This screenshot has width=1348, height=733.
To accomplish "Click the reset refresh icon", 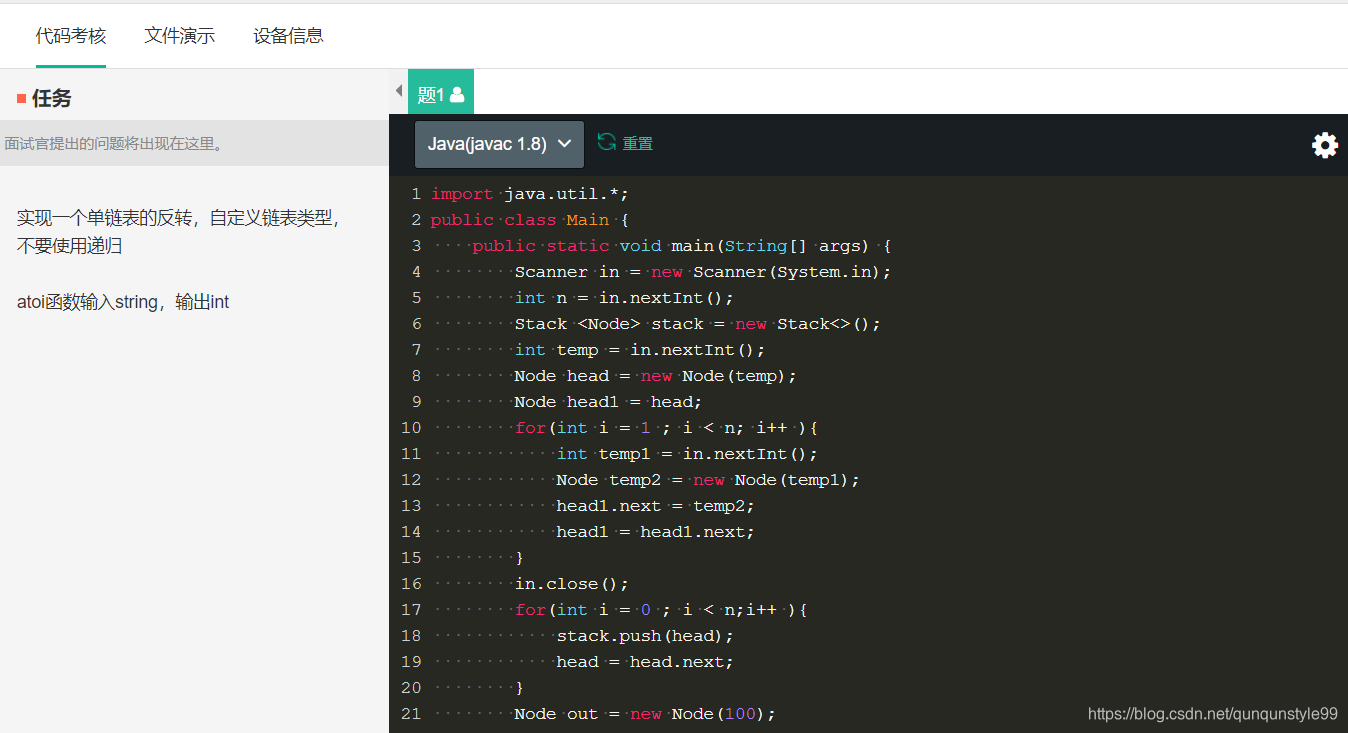I will (x=606, y=142).
